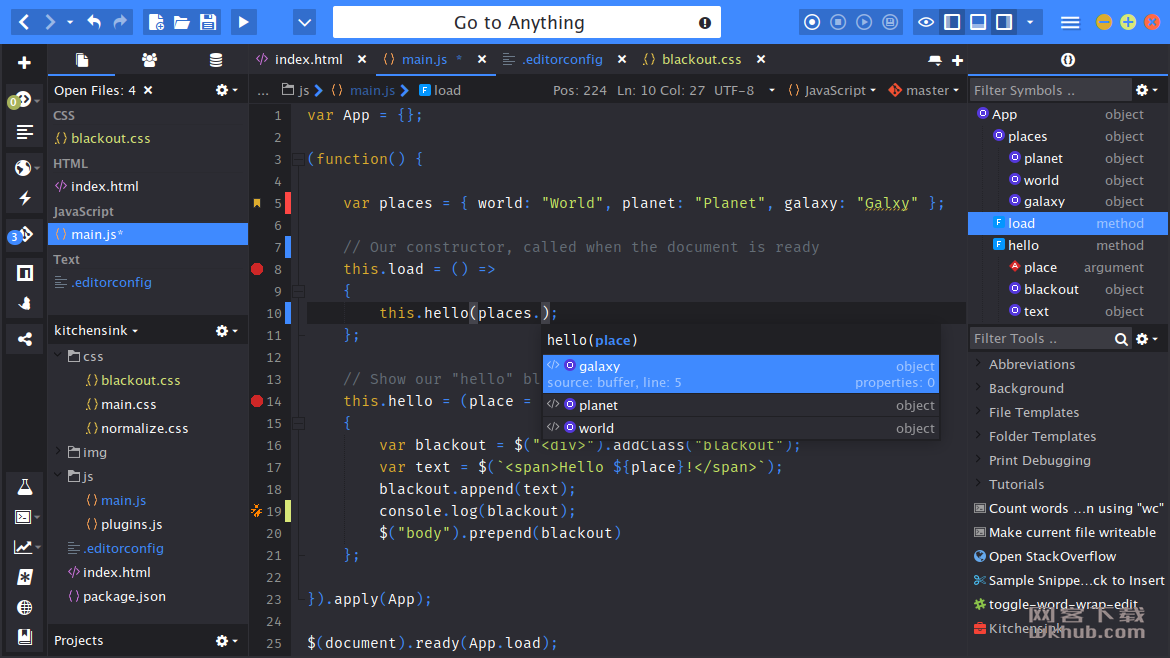Open the database explorer tab icon
The width and height of the screenshot is (1170, 658).
pyautogui.click(x=216, y=60)
